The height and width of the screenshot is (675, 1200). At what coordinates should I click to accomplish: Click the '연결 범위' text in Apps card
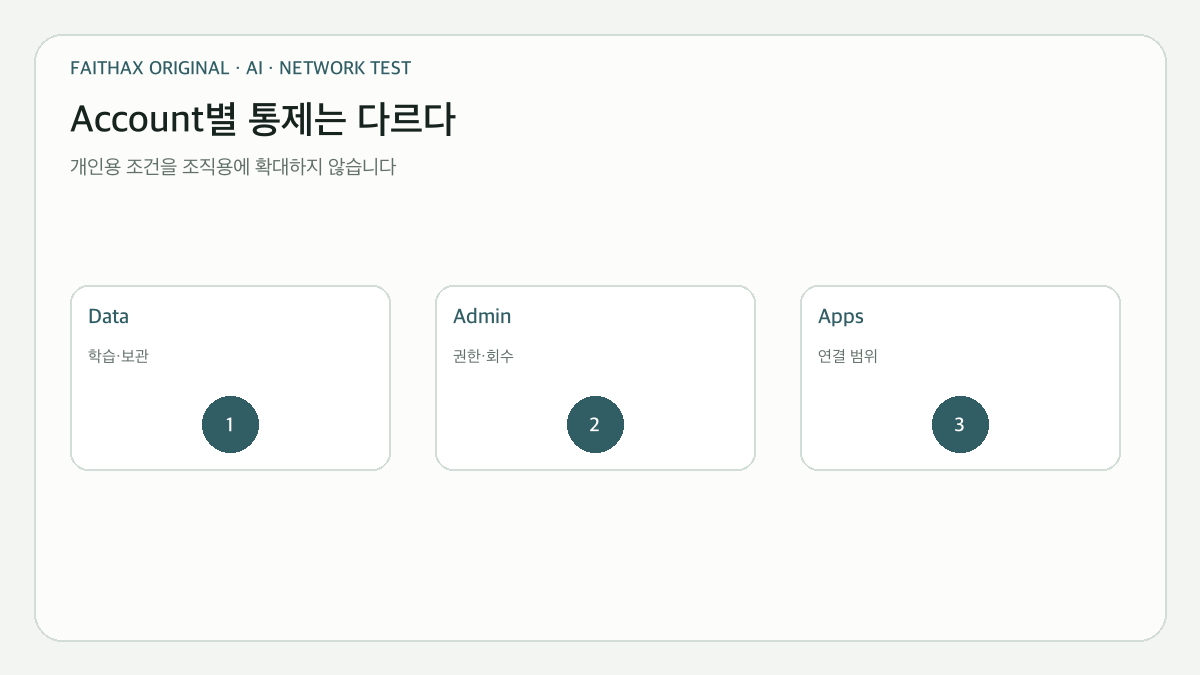point(848,356)
